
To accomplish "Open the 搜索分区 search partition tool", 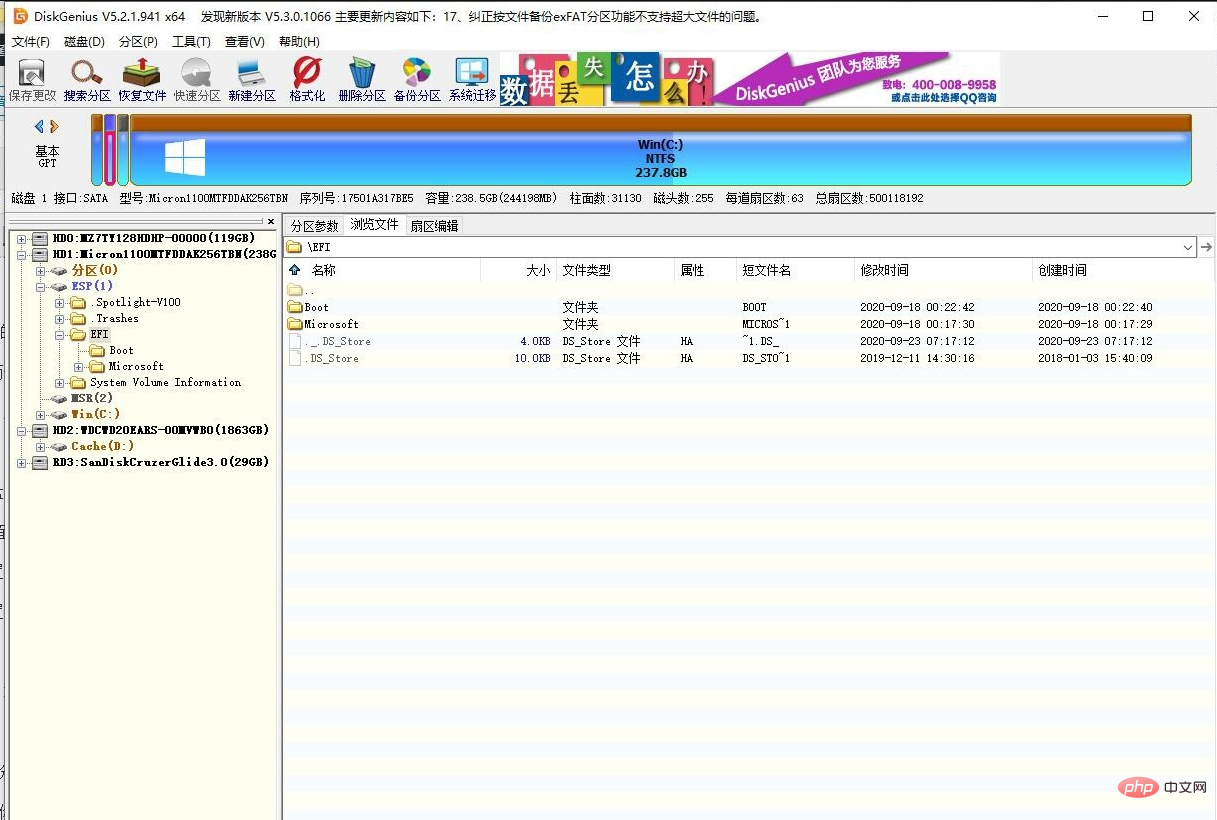I will pos(87,80).
